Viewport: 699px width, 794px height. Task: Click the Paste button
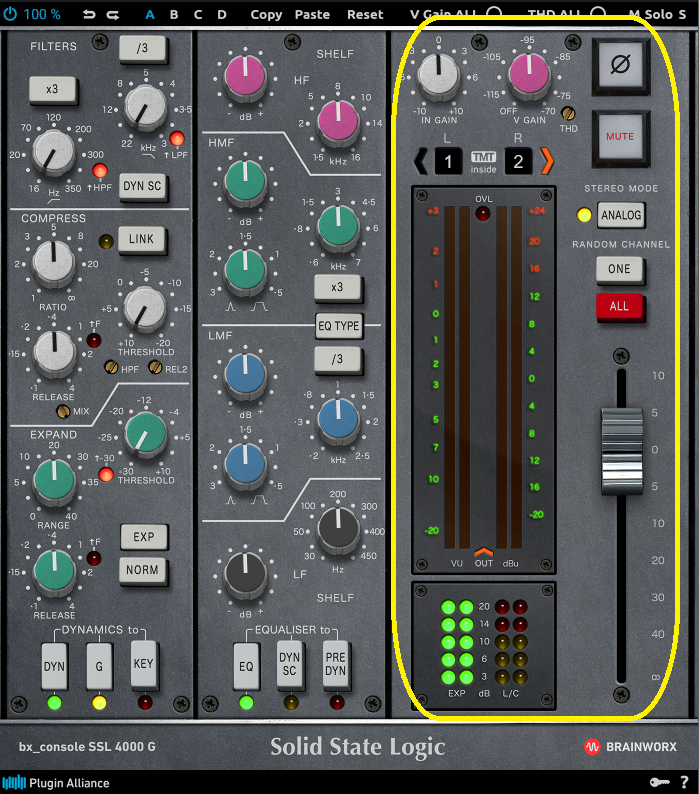[x=313, y=15]
